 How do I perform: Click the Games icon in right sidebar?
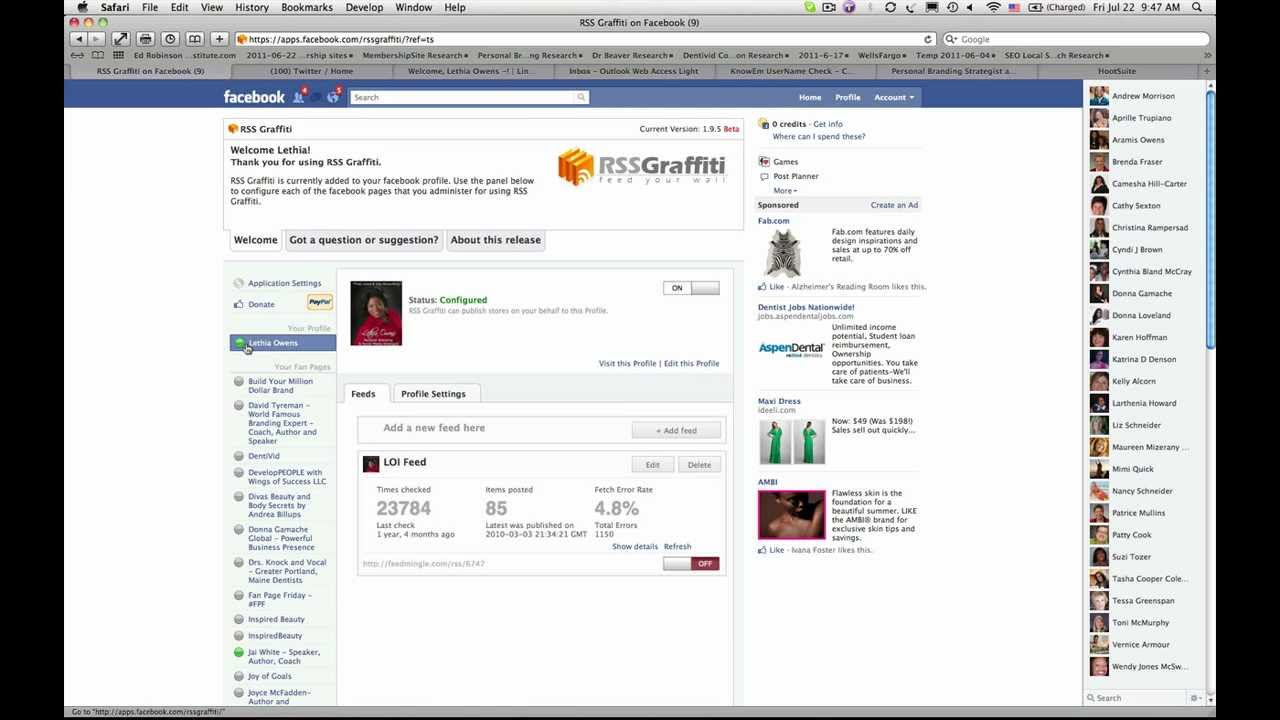[x=764, y=161]
